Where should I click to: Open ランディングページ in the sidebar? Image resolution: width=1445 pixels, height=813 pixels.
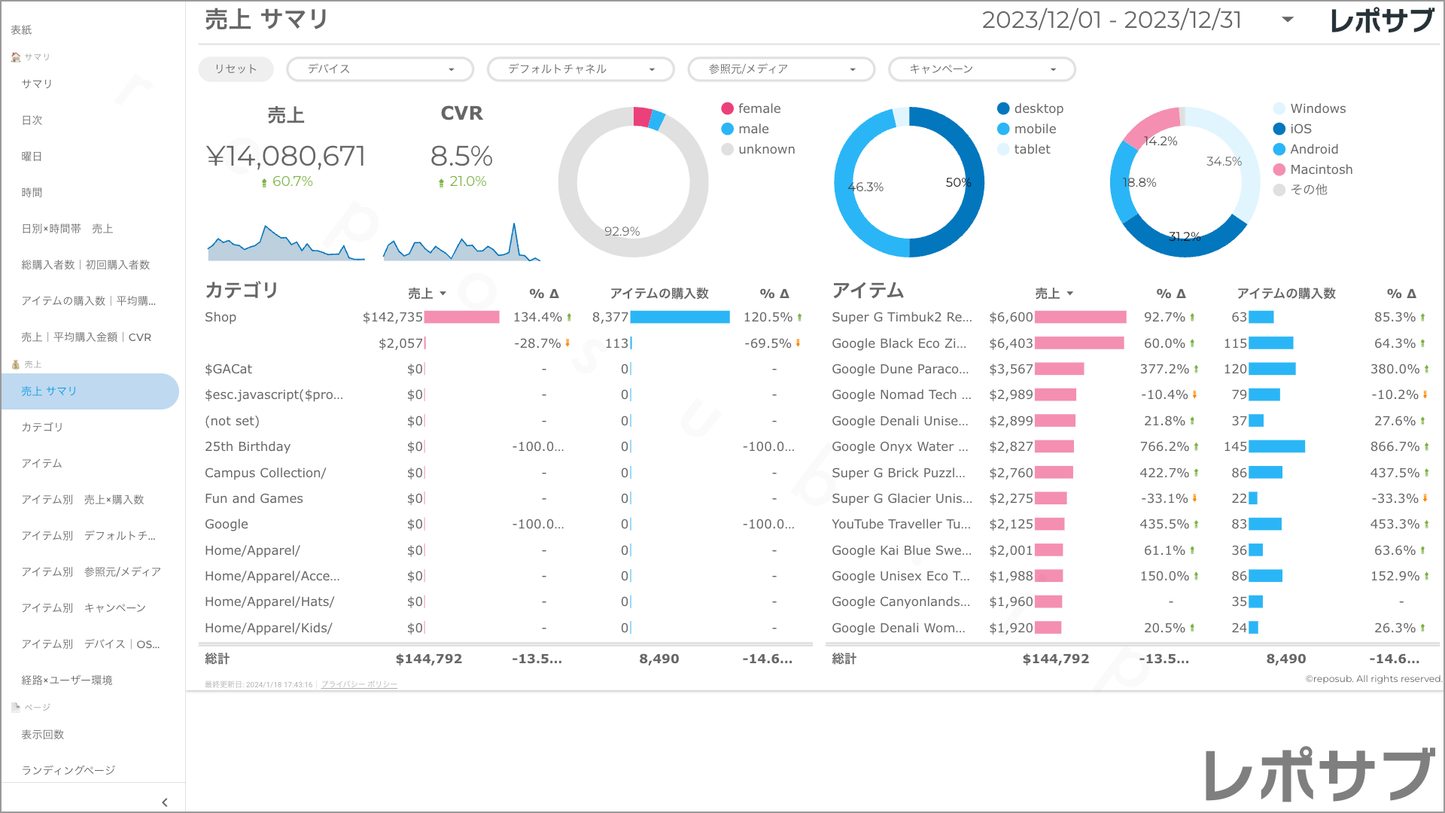(x=68, y=770)
